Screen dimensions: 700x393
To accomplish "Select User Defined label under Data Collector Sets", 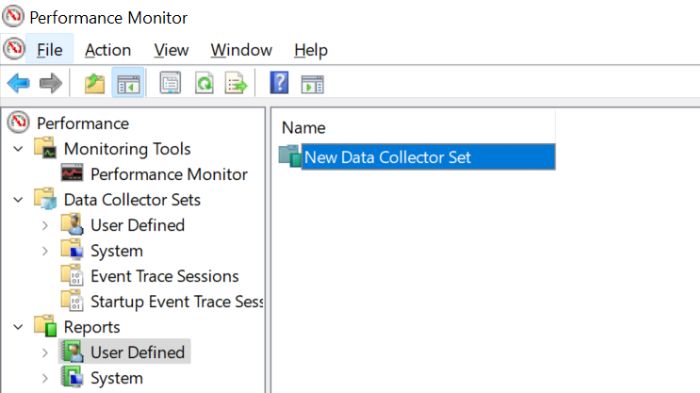I will [x=138, y=225].
